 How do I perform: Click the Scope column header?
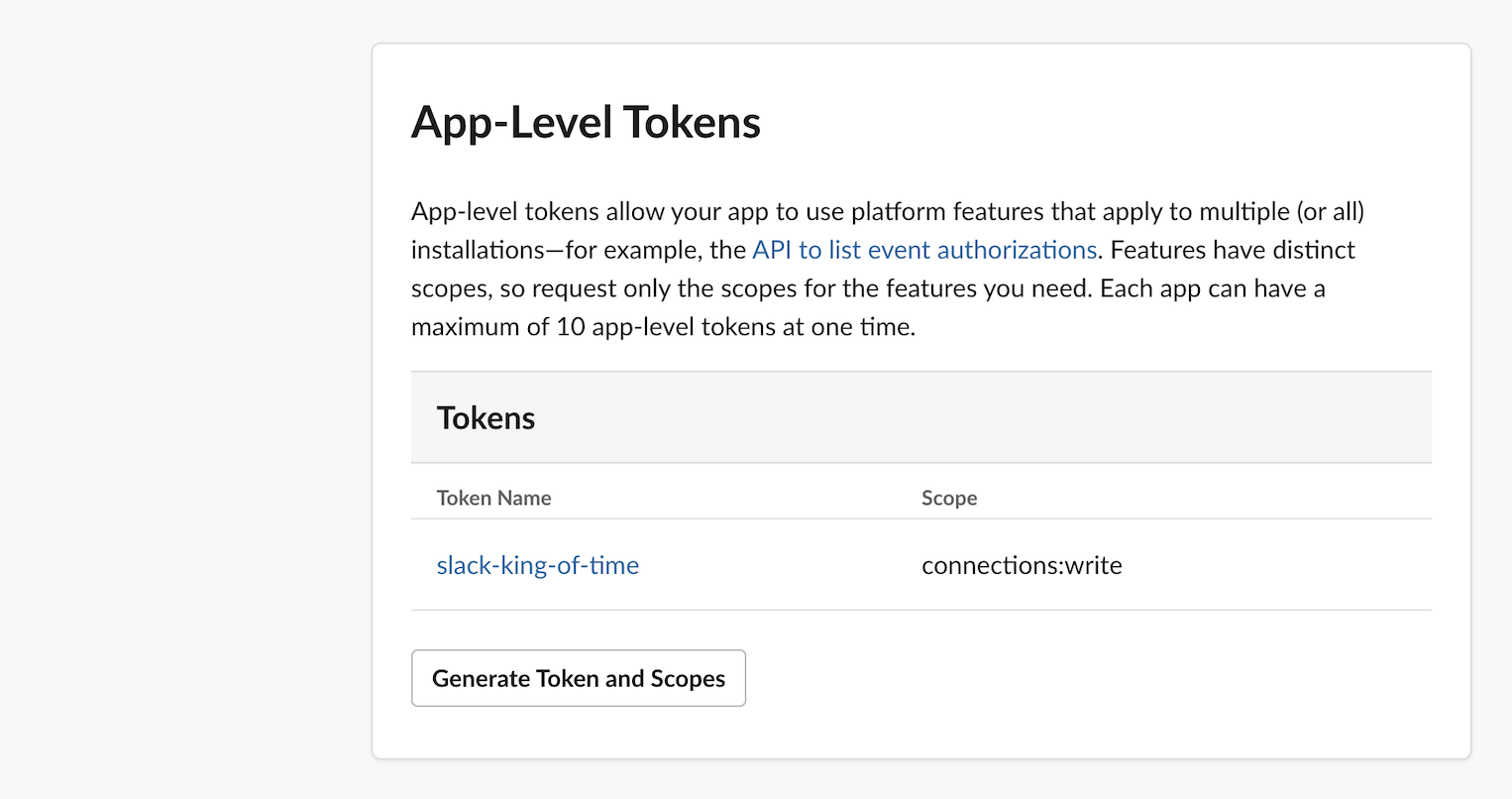tap(948, 498)
